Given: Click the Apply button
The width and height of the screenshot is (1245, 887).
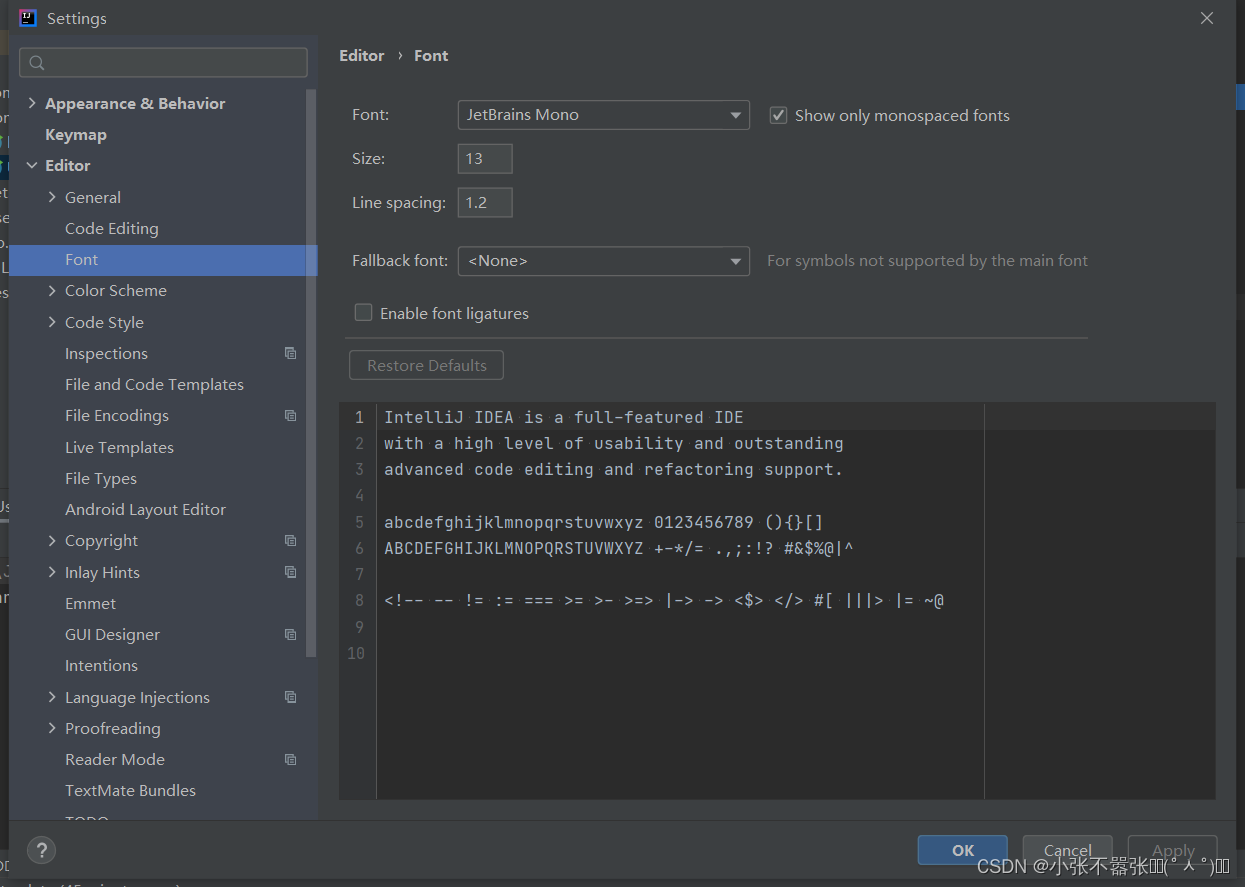Looking at the screenshot, I should point(1173,850).
